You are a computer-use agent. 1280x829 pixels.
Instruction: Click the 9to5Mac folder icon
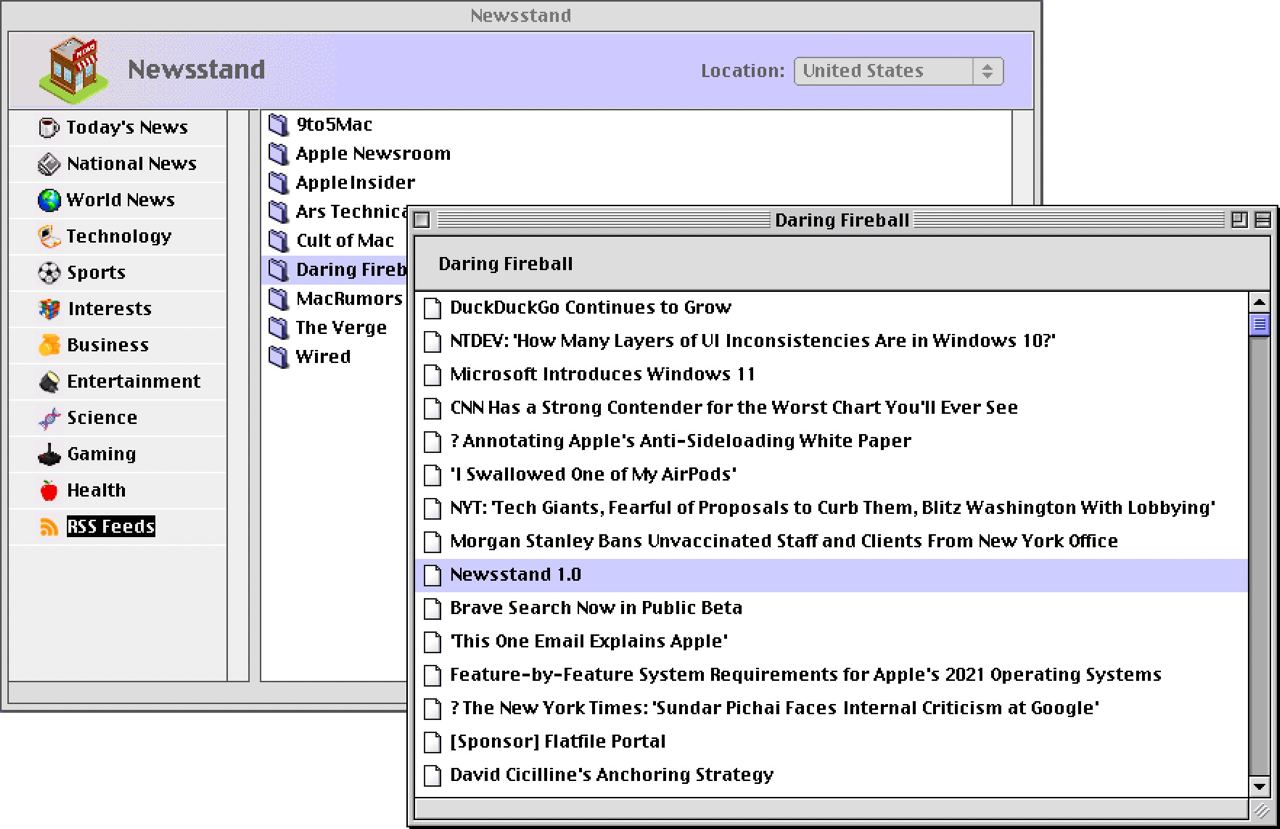click(278, 125)
